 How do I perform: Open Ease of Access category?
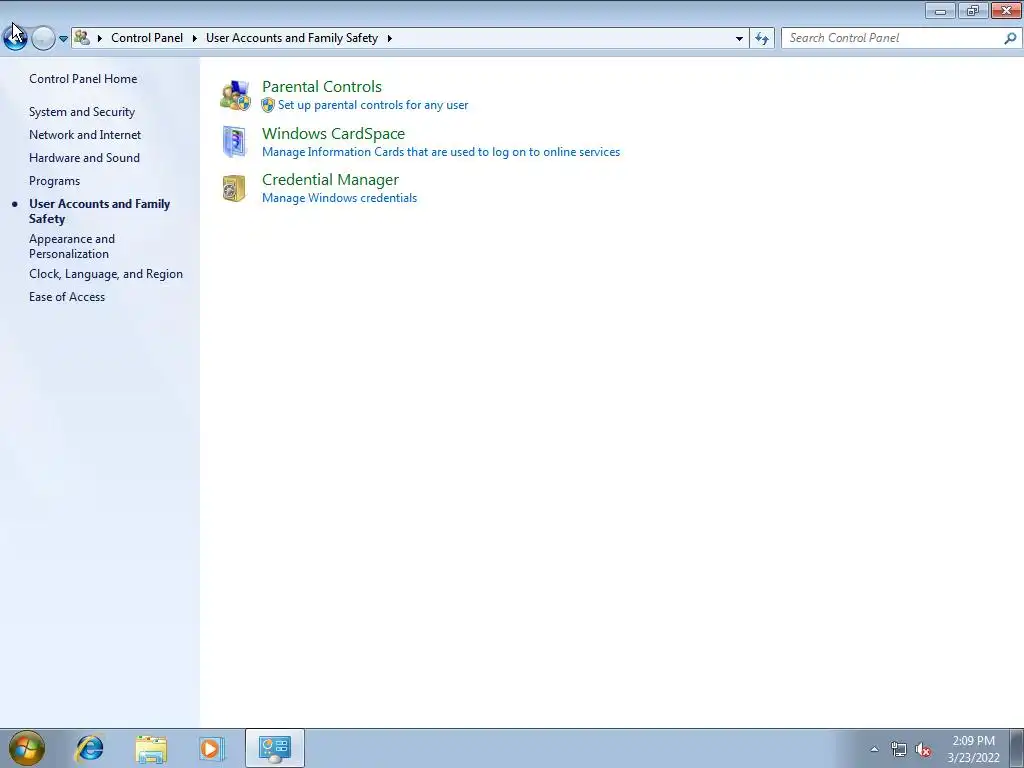coord(67,297)
